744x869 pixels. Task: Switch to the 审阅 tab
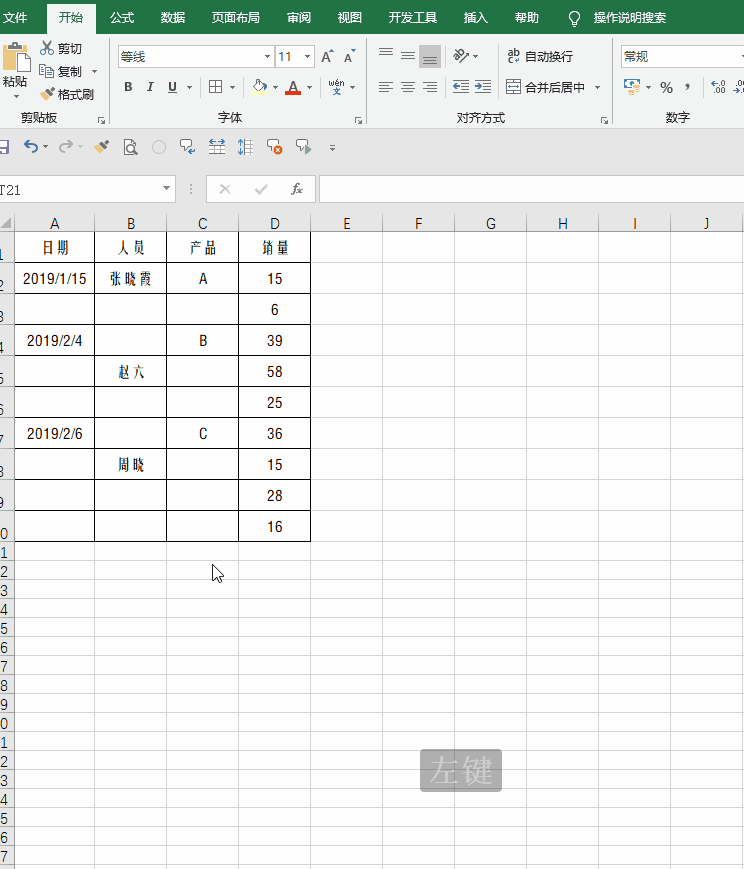click(299, 18)
